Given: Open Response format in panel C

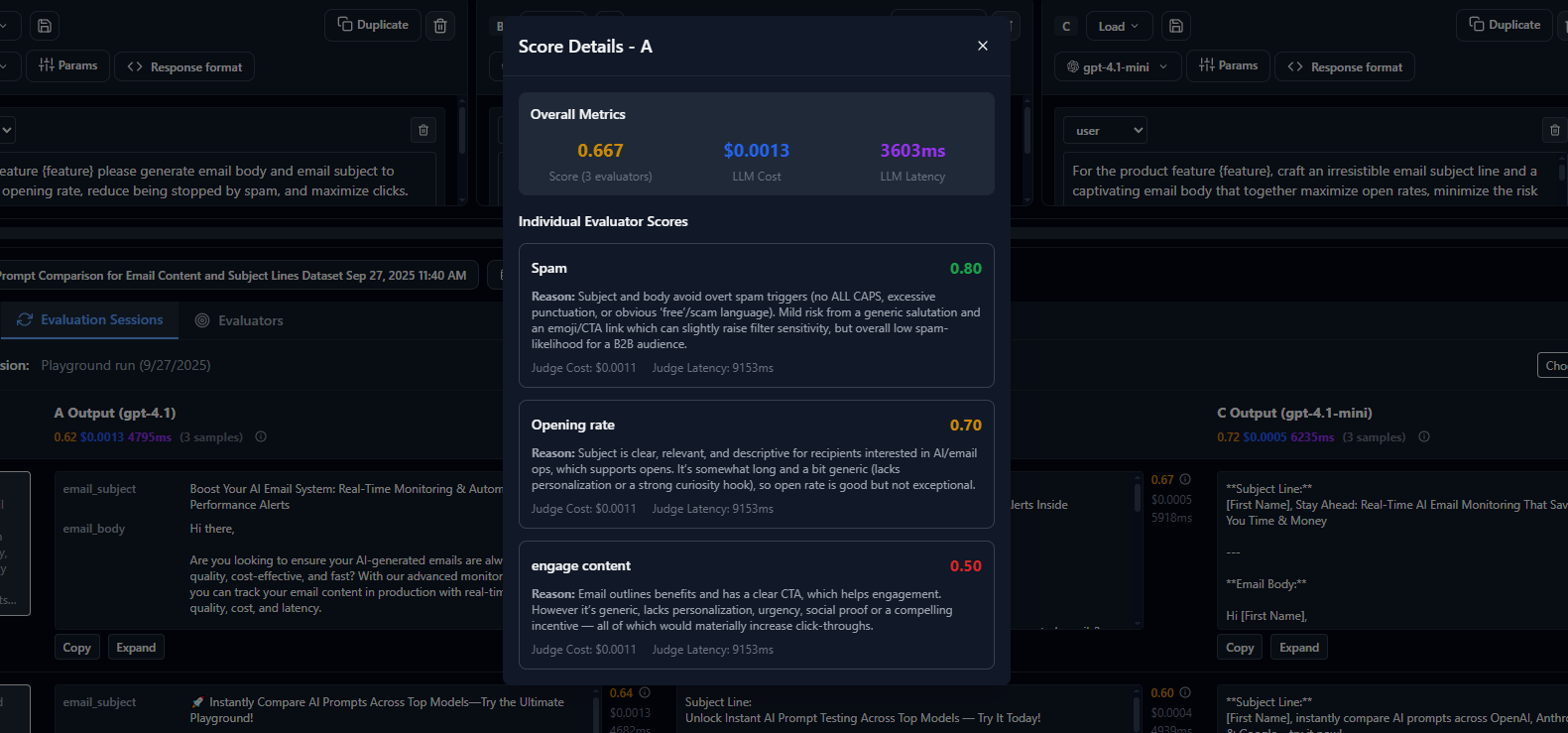Looking at the screenshot, I should tap(1344, 66).
